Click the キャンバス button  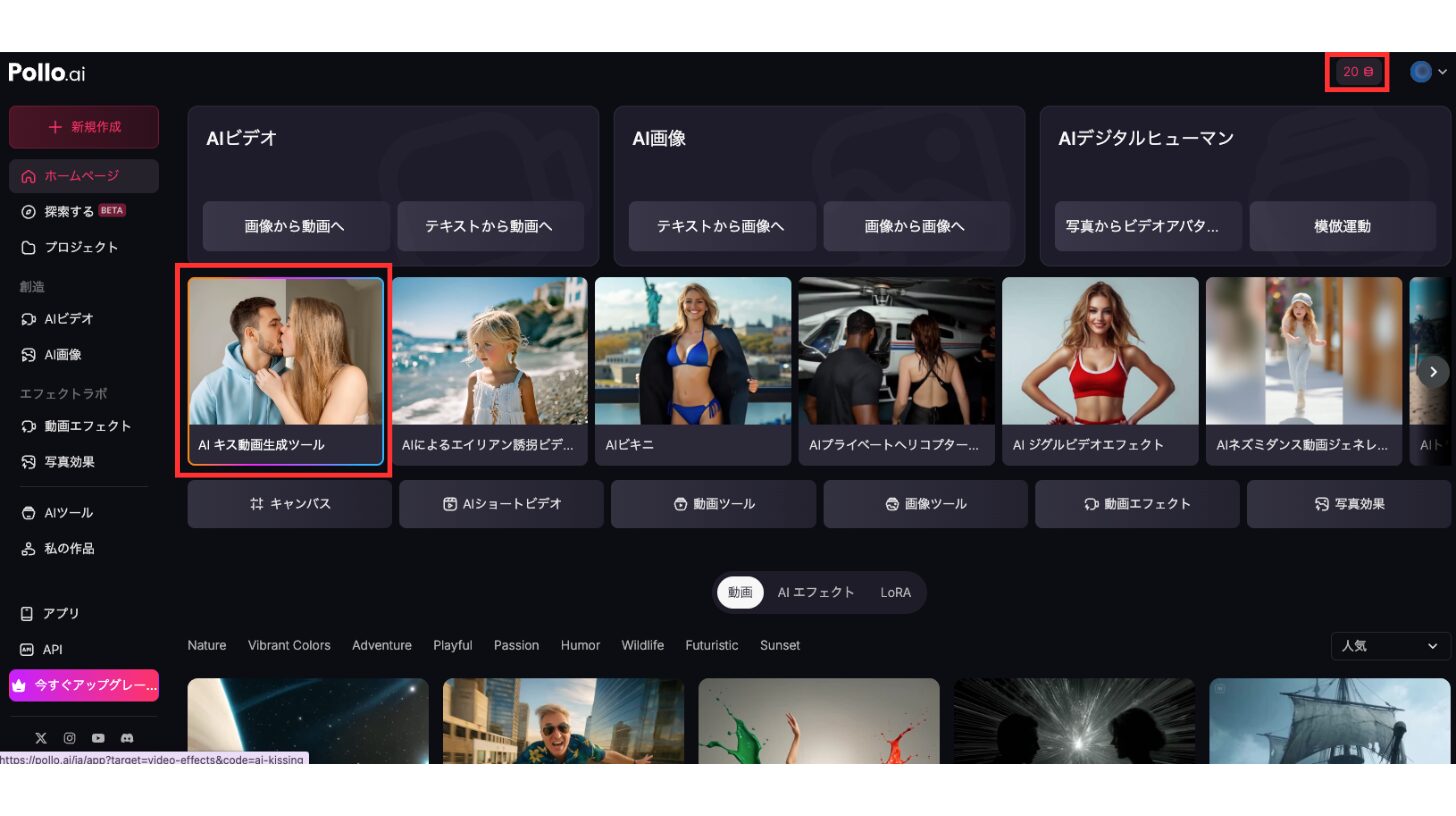click(290, 504)
